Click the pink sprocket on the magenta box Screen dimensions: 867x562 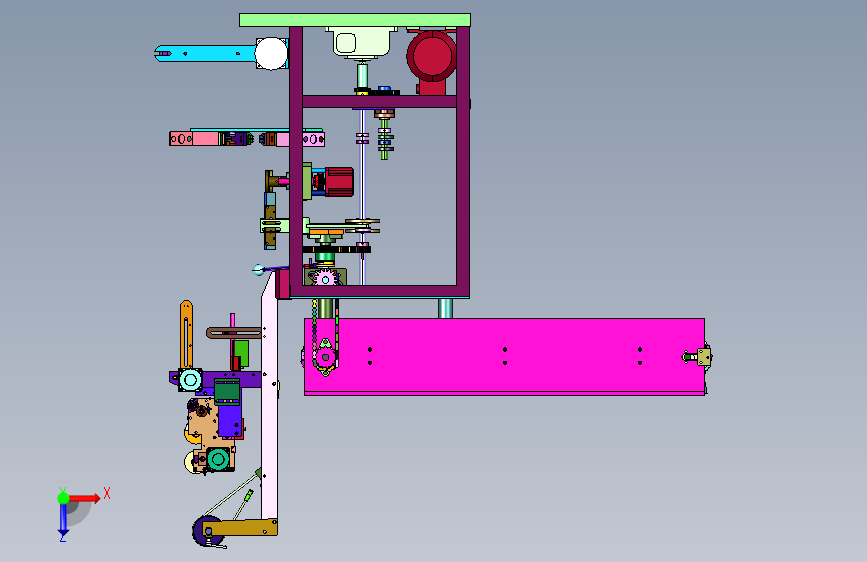tap(325, 357)
